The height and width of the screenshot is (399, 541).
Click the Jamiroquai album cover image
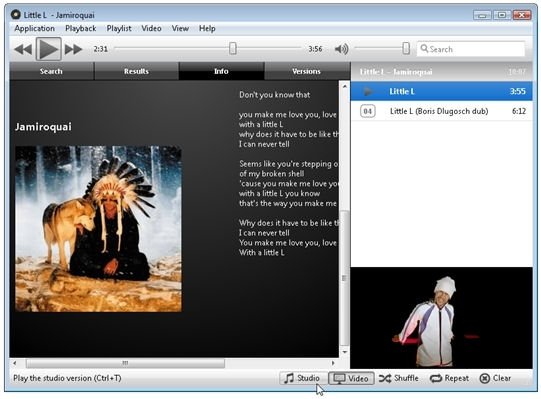tap(98, 229)
